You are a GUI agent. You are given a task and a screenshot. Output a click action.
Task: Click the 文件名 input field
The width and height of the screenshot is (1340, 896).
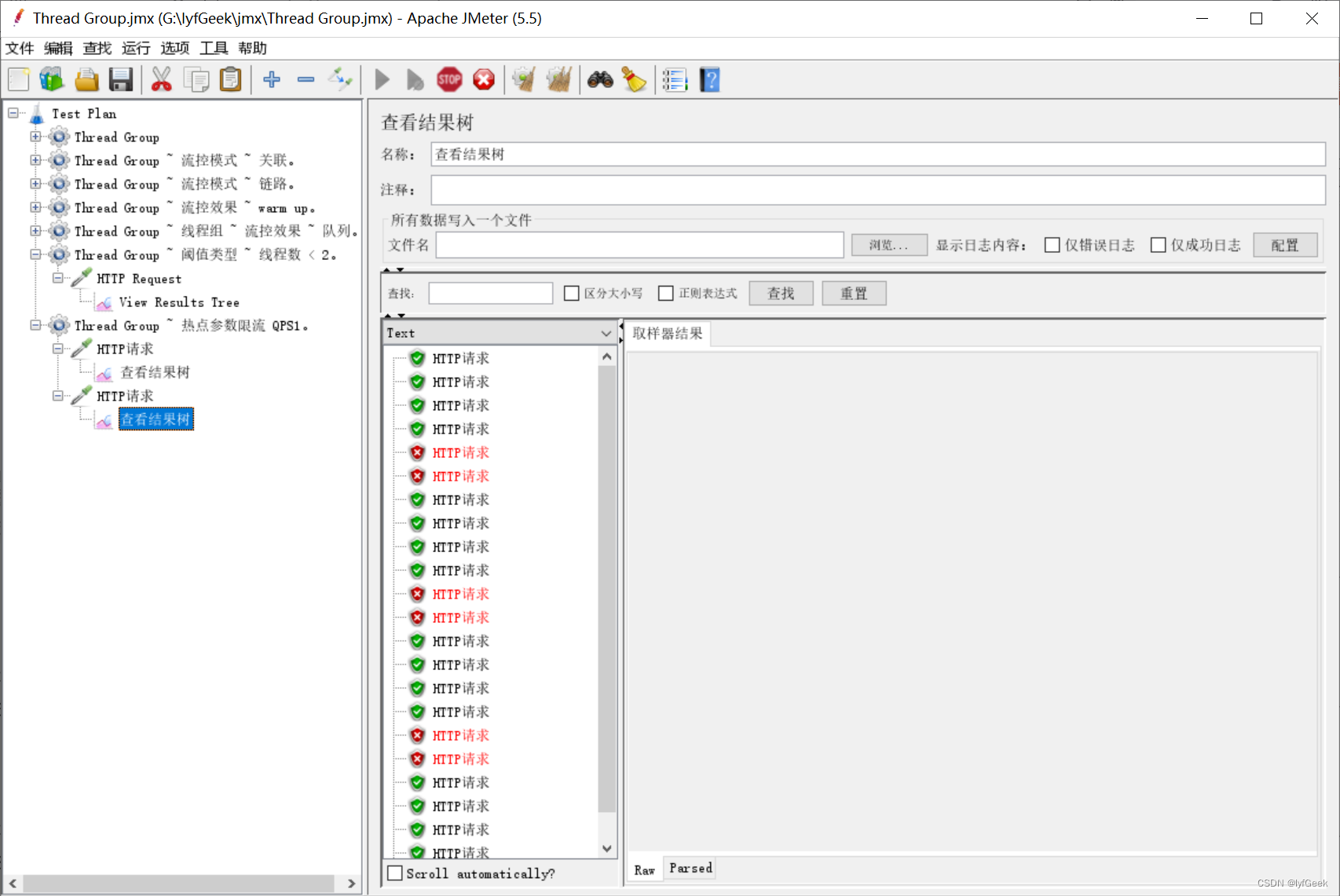click(640, 245)
